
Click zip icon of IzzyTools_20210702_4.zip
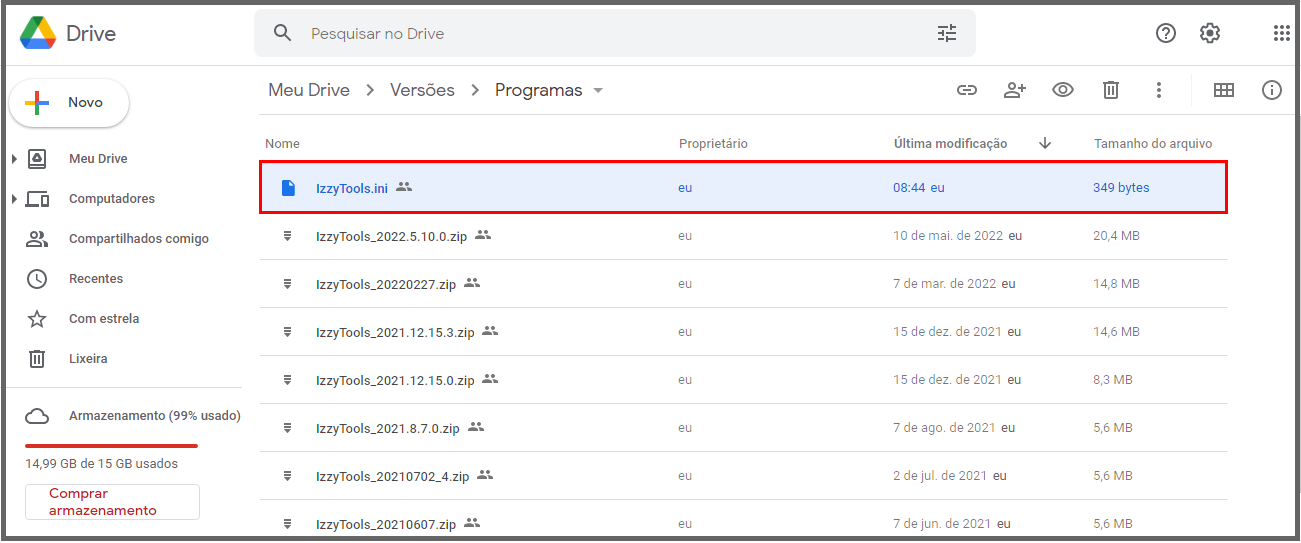288,476
